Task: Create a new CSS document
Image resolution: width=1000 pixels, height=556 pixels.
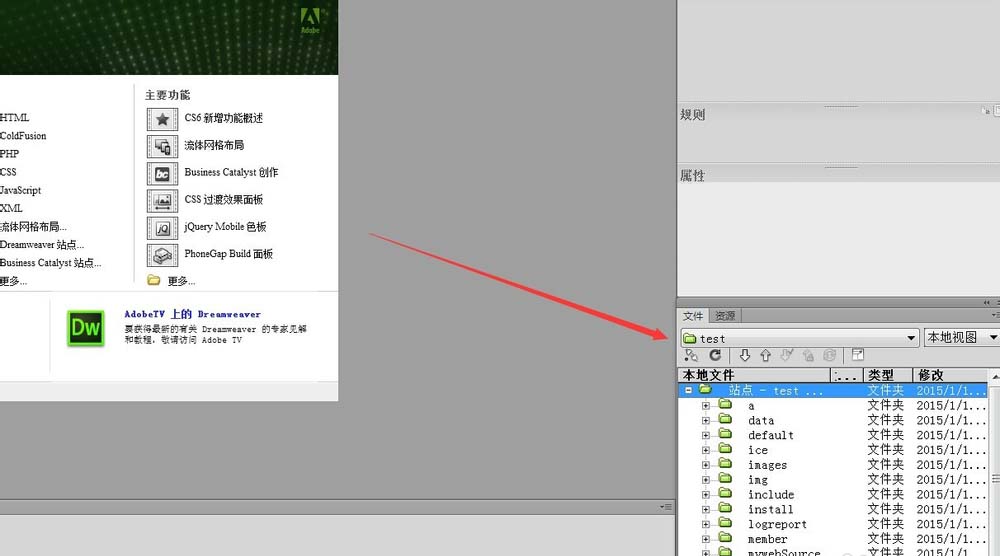Action: point(8,172)
